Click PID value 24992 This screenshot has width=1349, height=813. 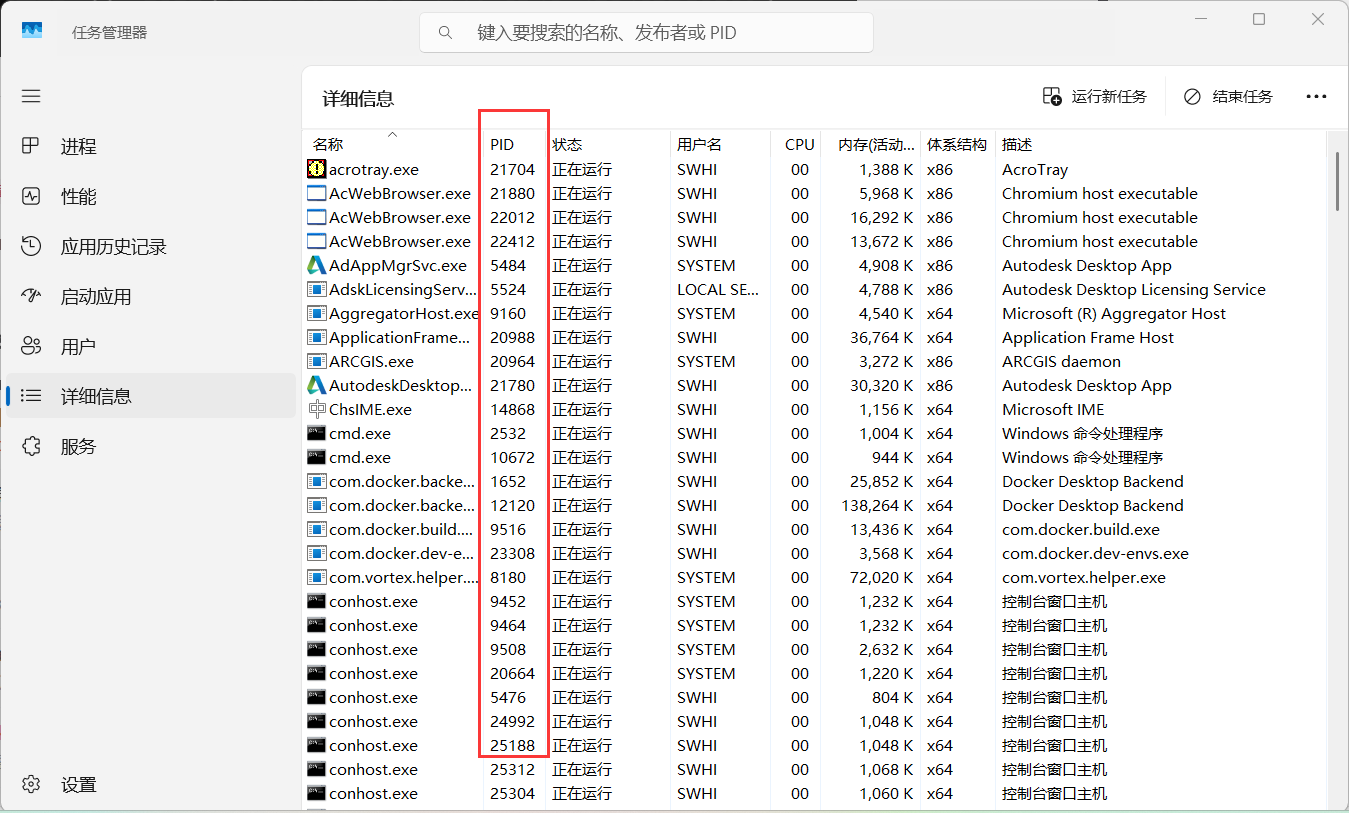(512, 721)
